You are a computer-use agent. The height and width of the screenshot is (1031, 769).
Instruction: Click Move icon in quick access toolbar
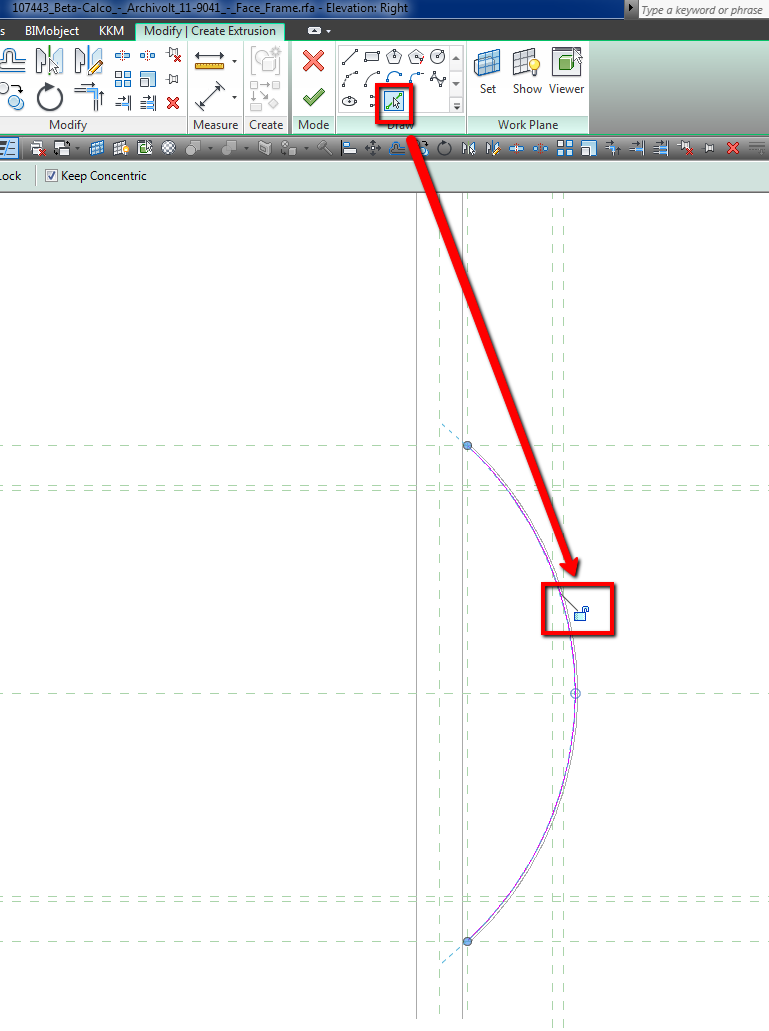[373, 149]
